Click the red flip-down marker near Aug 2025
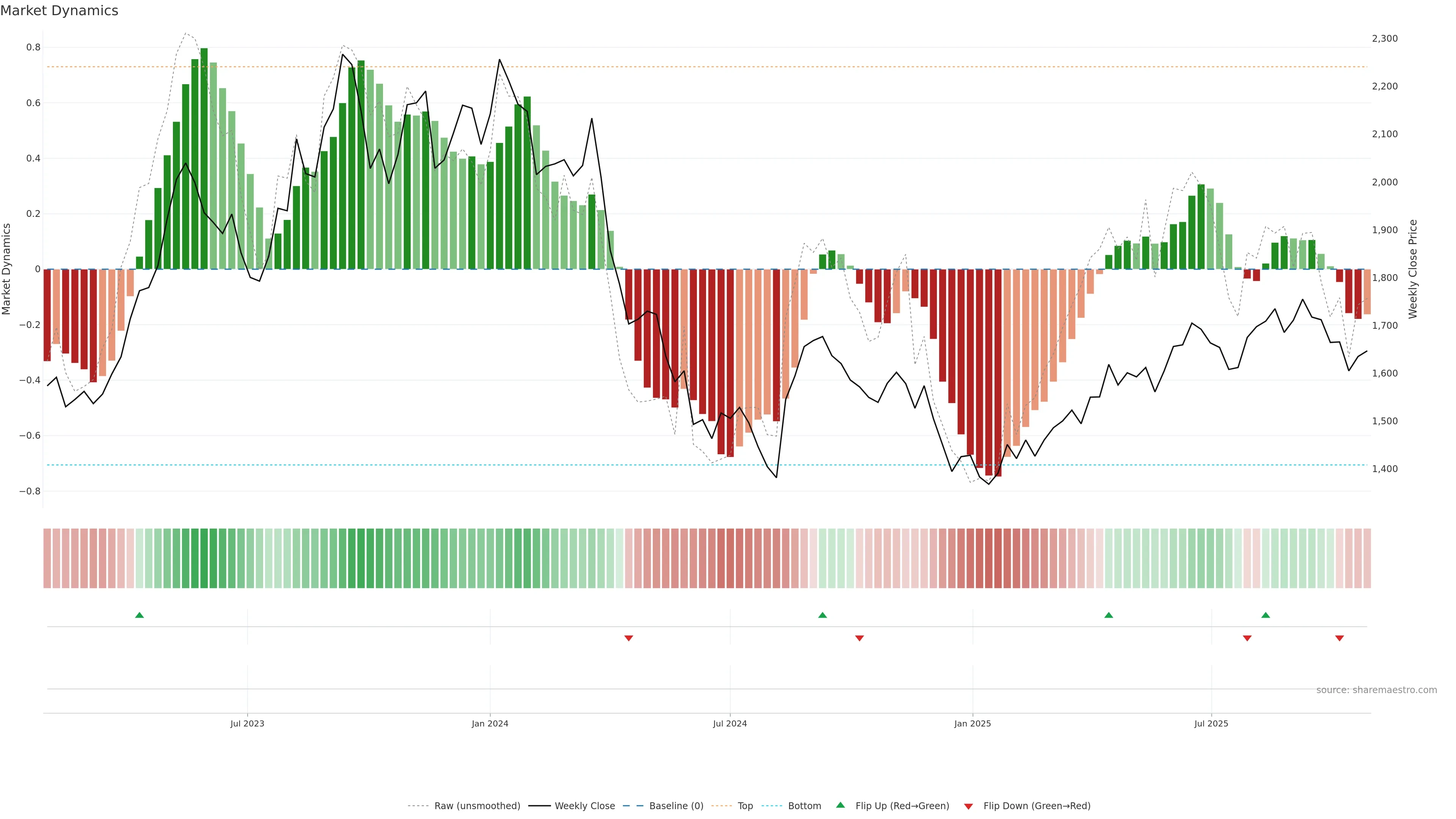Screen dimensions: 1456x819 point(1247,638)
